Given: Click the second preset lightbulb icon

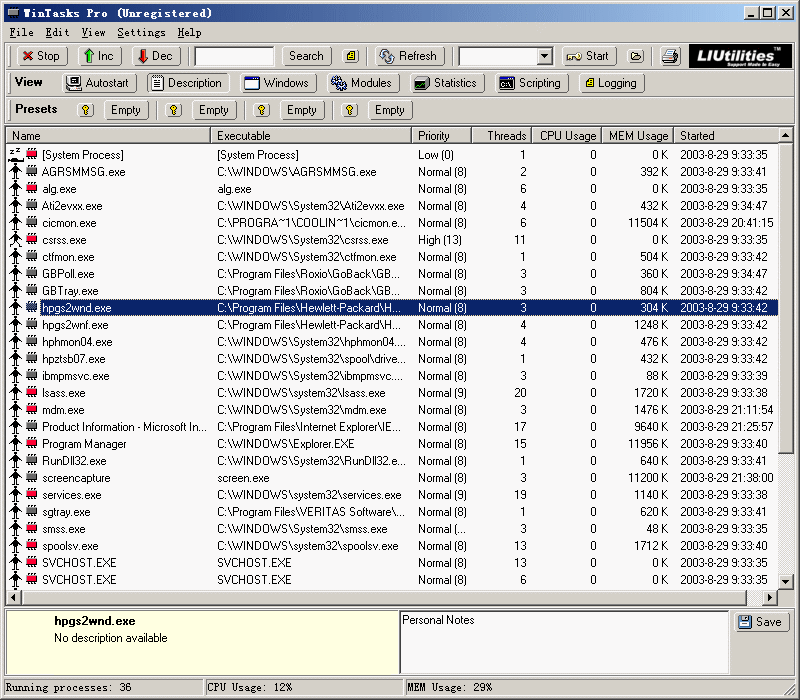Looking at the screenshot, I should click(173, 110).
